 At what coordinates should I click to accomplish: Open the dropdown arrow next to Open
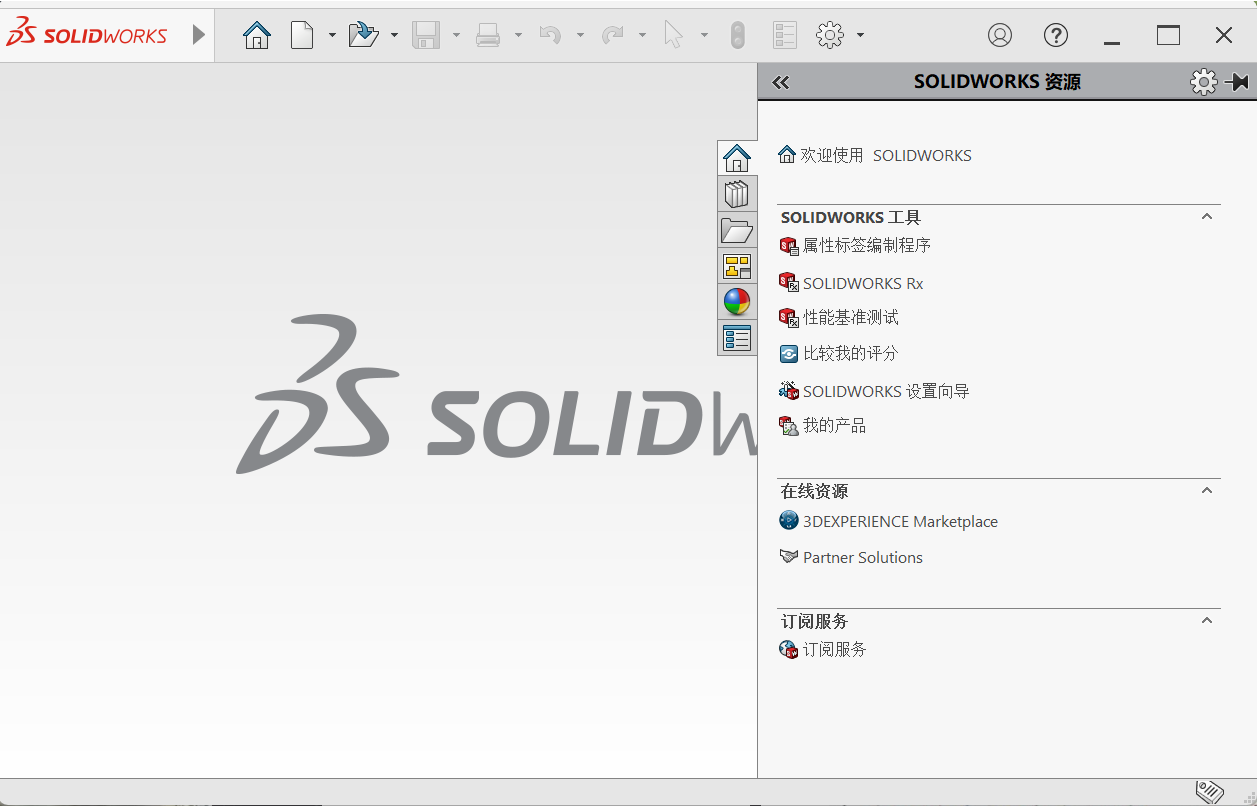(394, 36)
